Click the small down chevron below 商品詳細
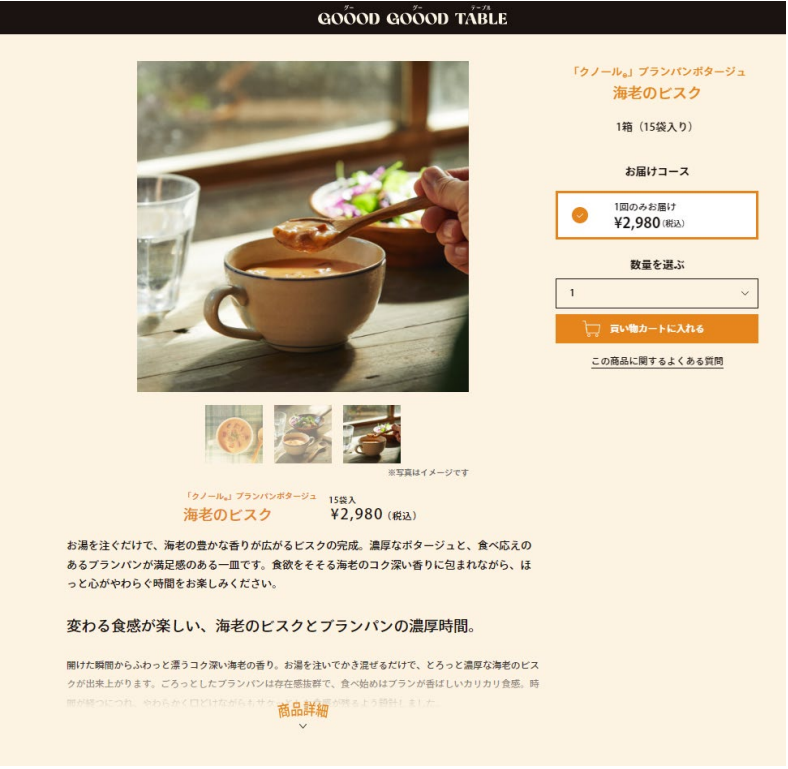 click(x=303, y=726)
